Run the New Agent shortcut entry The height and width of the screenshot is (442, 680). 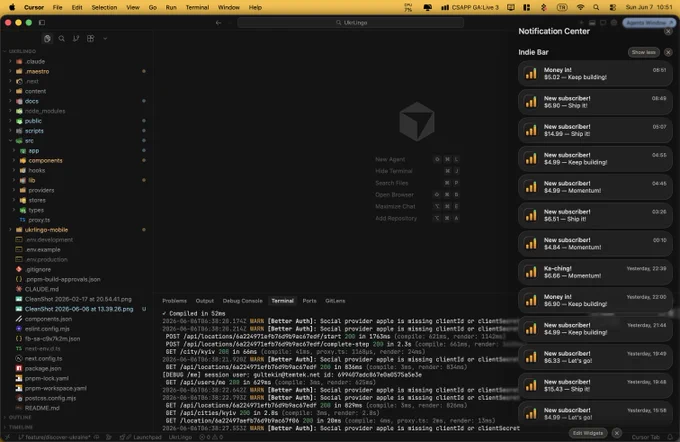[417, 159]
